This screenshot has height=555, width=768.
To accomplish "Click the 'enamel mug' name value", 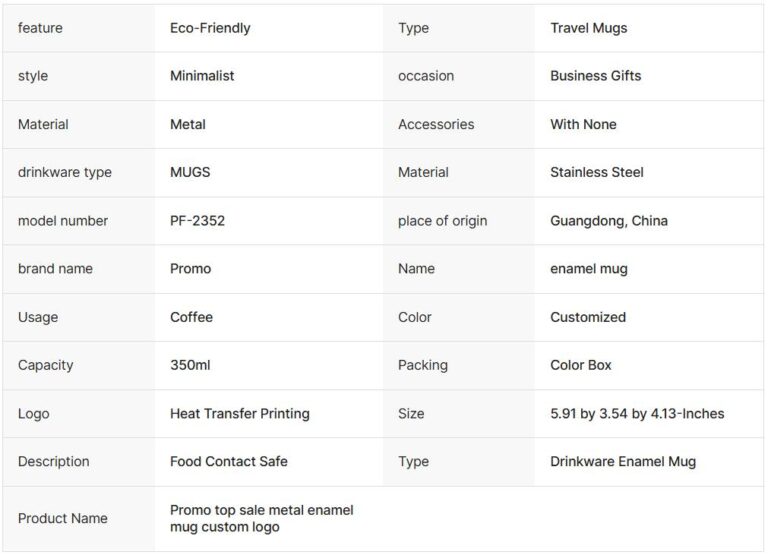I will [589, 268].
